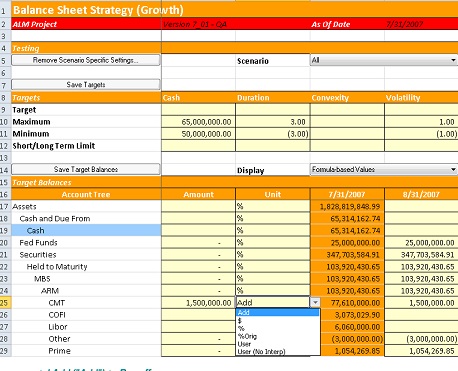Click CMT Amount cell 1,500,000.00

198,303
